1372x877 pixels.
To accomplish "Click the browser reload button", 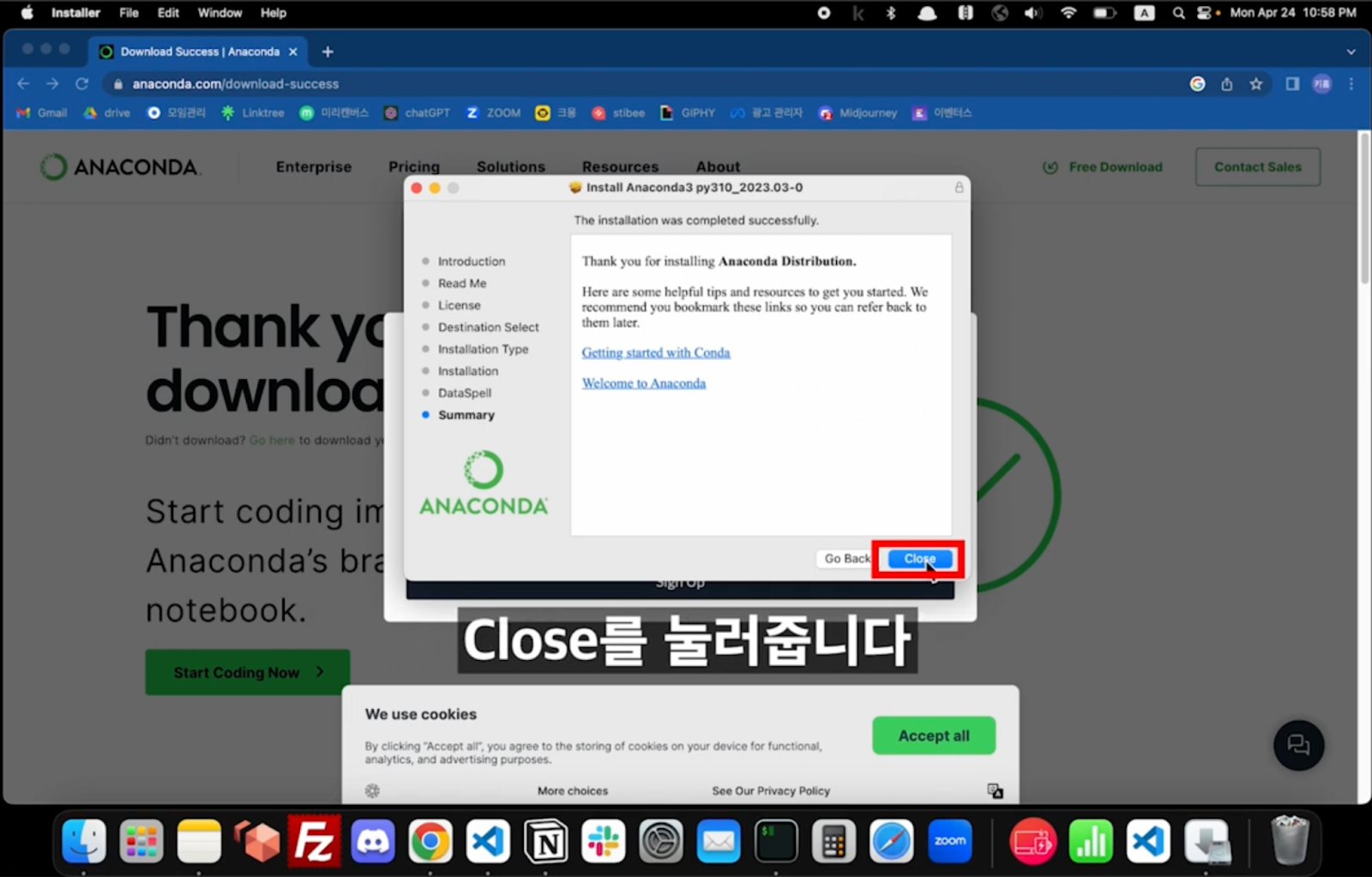I will click(x=81, y=83).
